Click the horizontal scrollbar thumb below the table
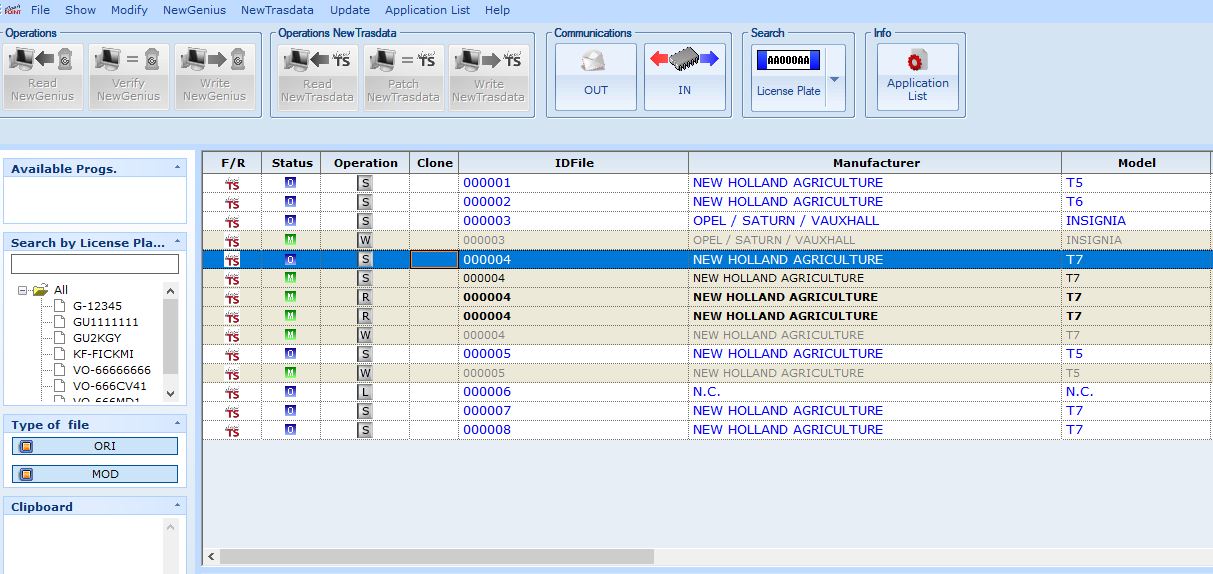Image resolution: width=1213 pixels, height=574 pixels. tap(437, 556)
